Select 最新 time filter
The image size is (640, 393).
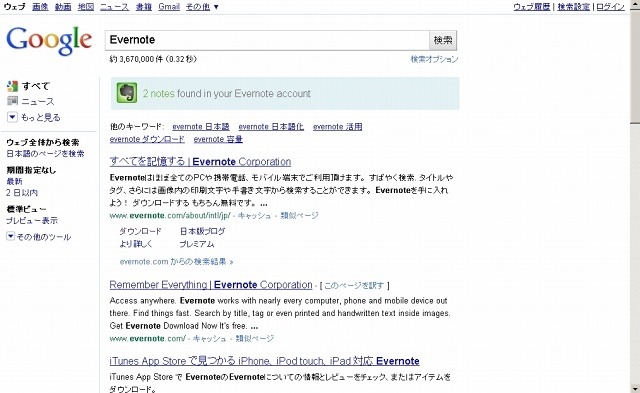point(14,181)
